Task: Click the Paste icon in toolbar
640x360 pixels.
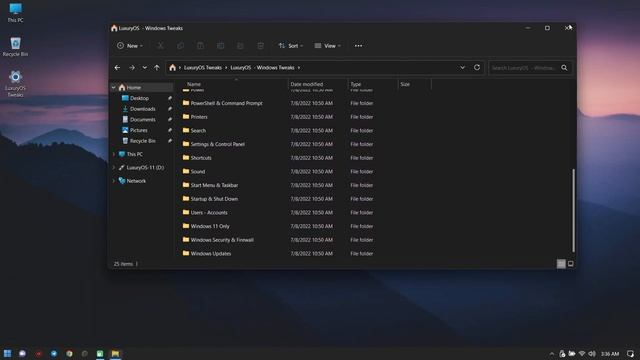Action: (200, 46)
